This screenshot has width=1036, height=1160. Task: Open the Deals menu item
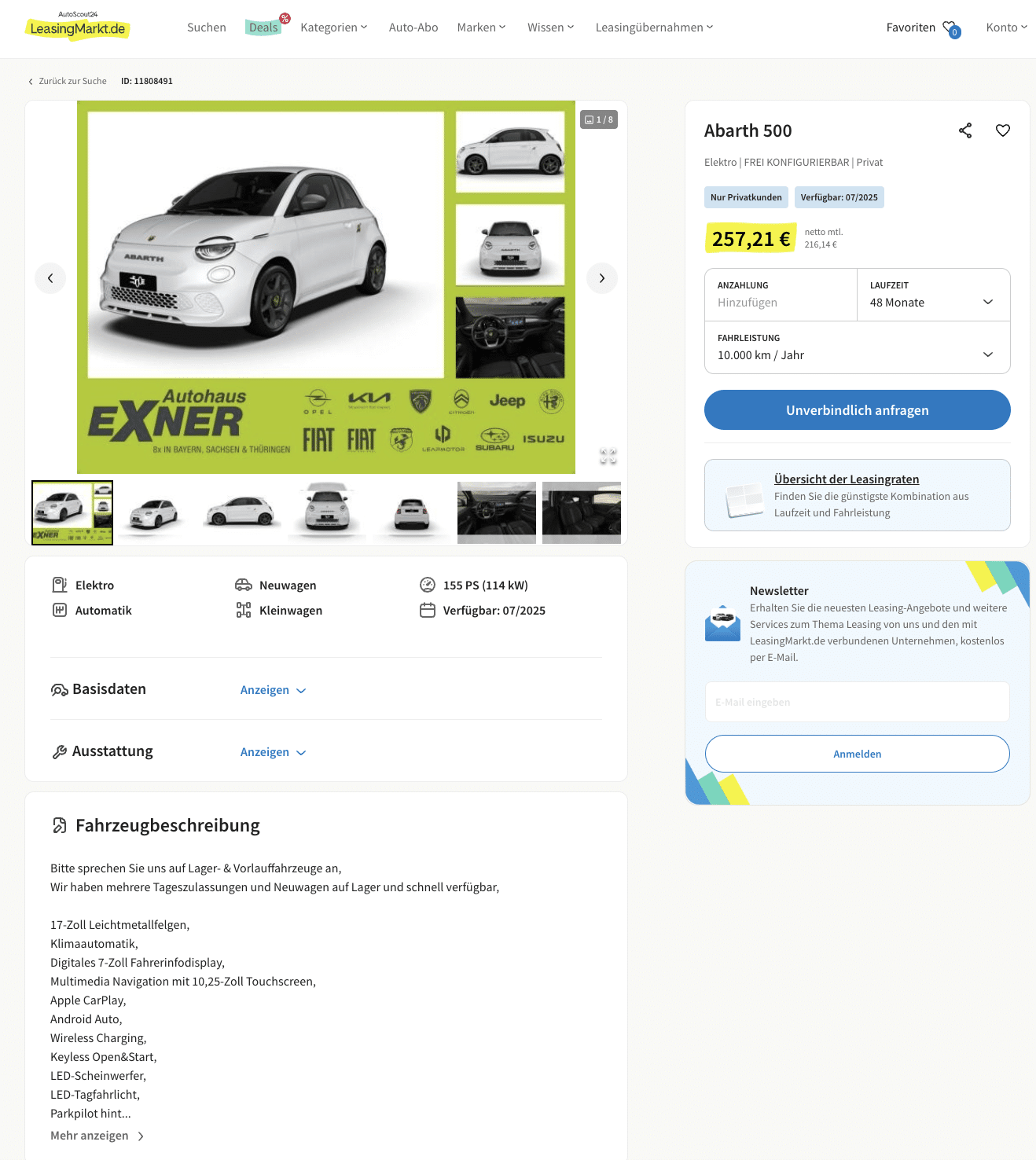click(x=263, y=28)
